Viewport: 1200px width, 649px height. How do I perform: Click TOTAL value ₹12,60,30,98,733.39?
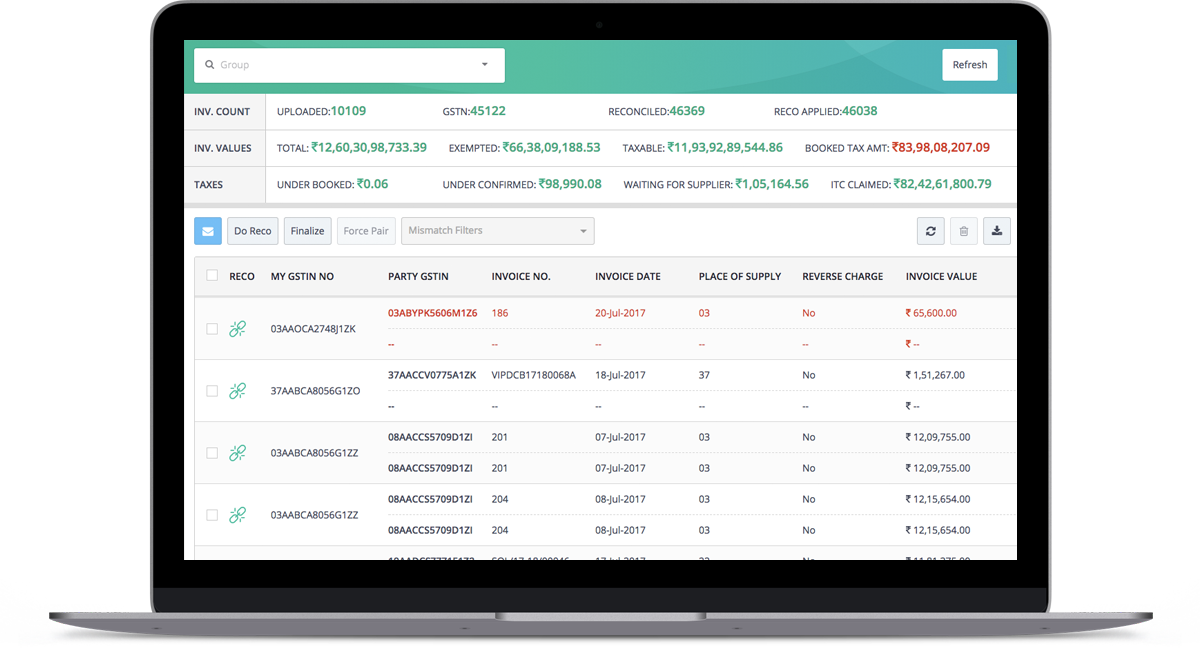coord(369,147)
